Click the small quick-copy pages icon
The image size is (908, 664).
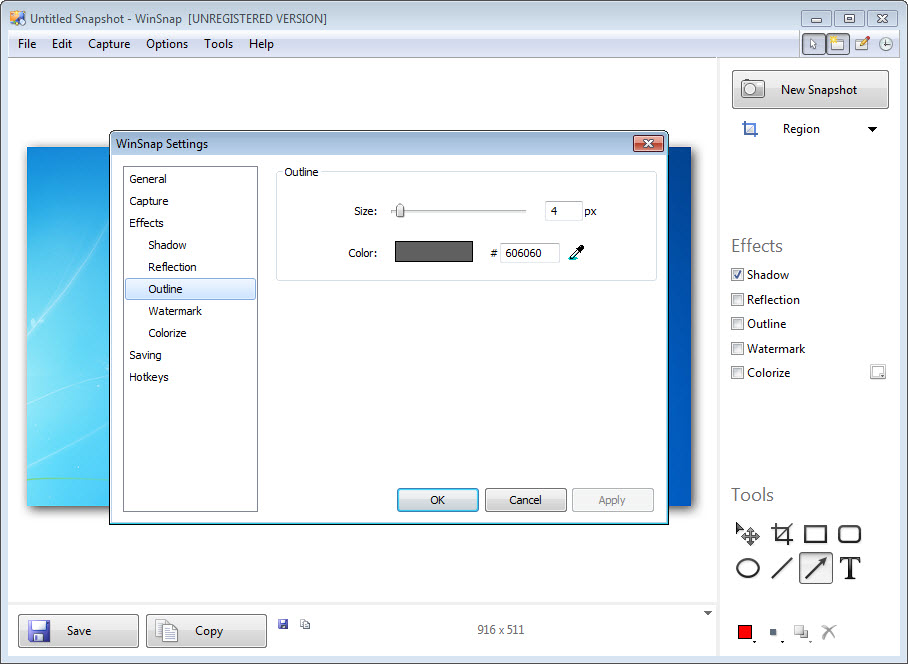click(305, 624)
